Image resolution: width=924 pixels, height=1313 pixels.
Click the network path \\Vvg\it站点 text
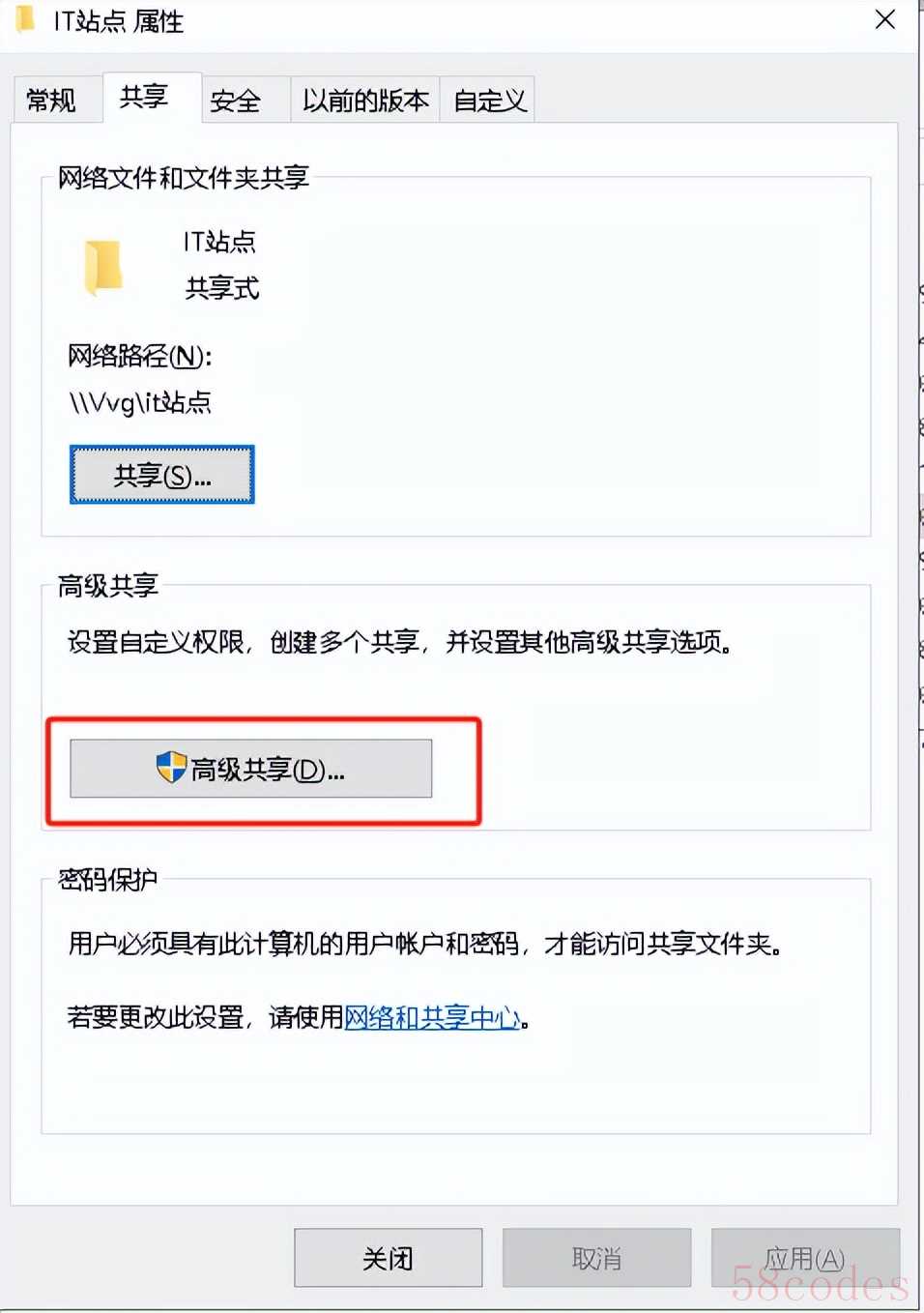click(140, 402)
